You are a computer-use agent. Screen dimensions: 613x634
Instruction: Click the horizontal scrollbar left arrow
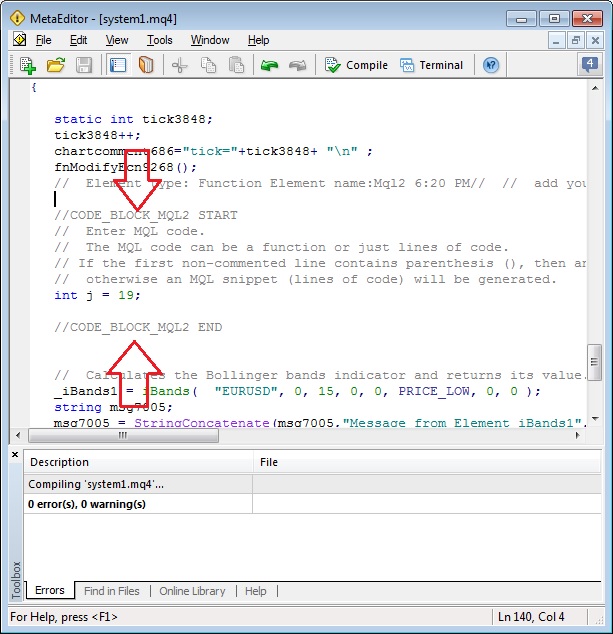coord(18,435)
